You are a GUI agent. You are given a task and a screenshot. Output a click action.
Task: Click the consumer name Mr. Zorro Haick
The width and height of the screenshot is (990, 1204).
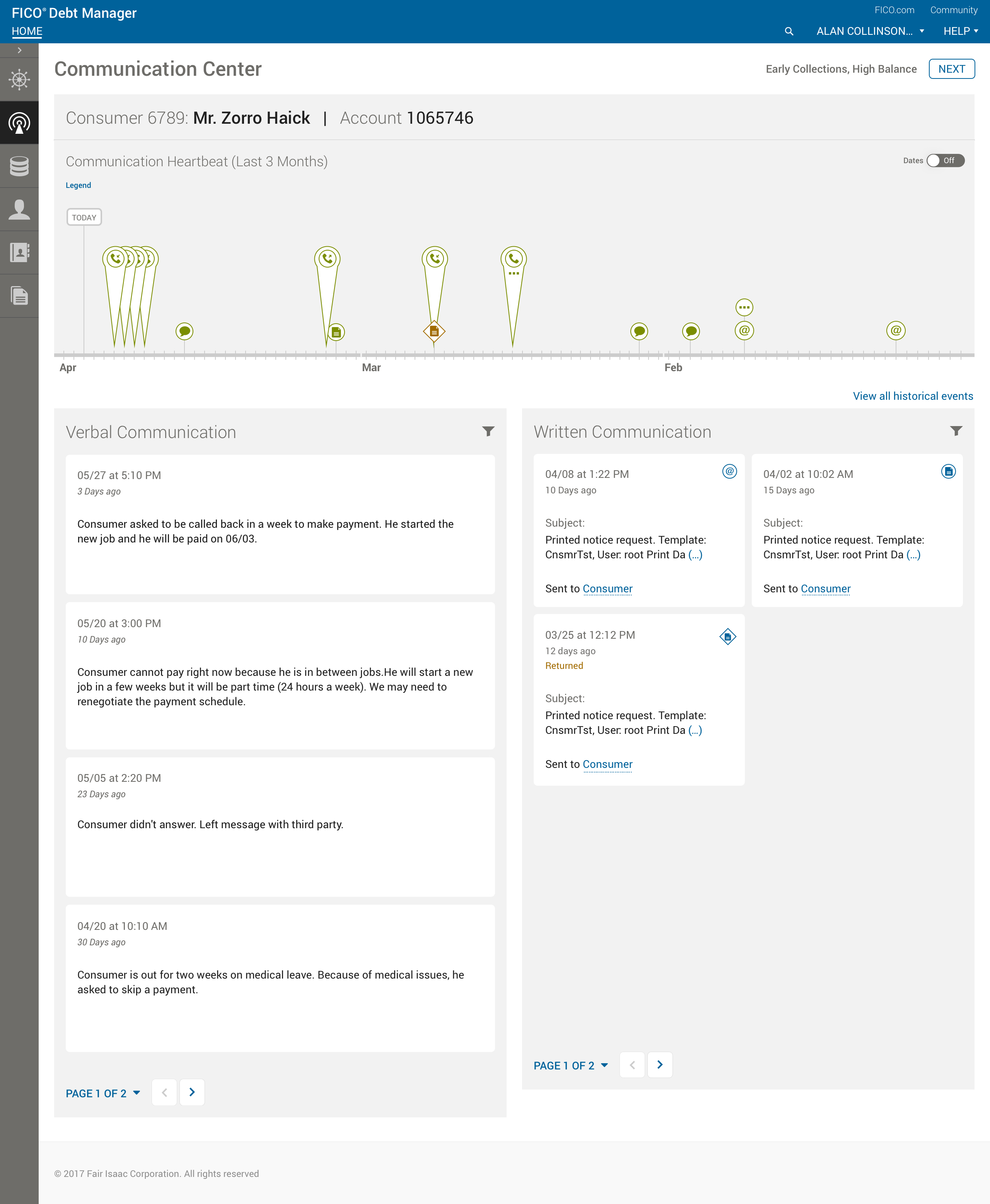251,118
